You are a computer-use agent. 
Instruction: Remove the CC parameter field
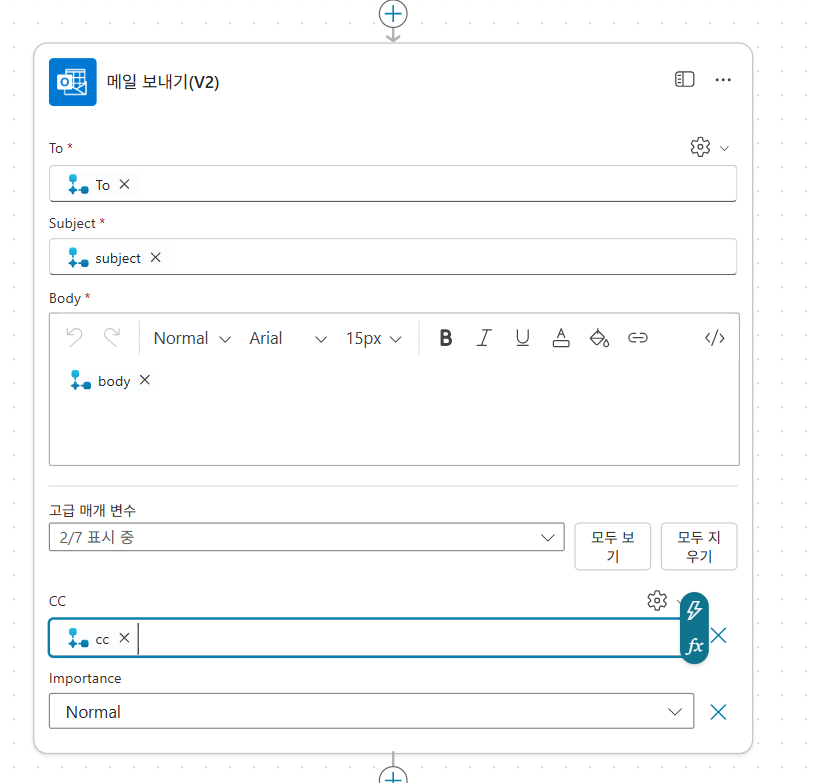[718, 635]
